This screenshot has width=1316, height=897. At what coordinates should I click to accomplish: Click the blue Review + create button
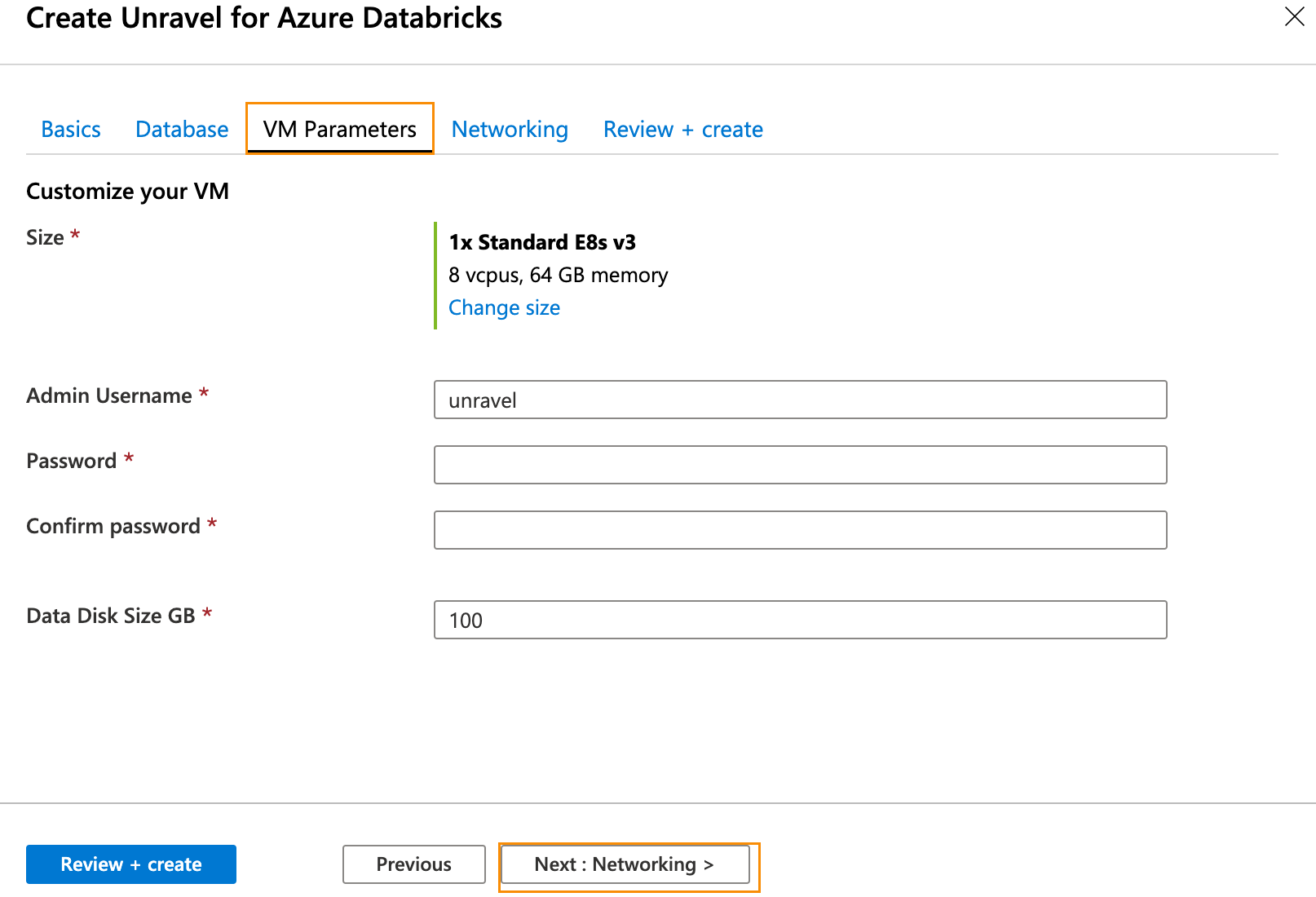coord(131,864)
